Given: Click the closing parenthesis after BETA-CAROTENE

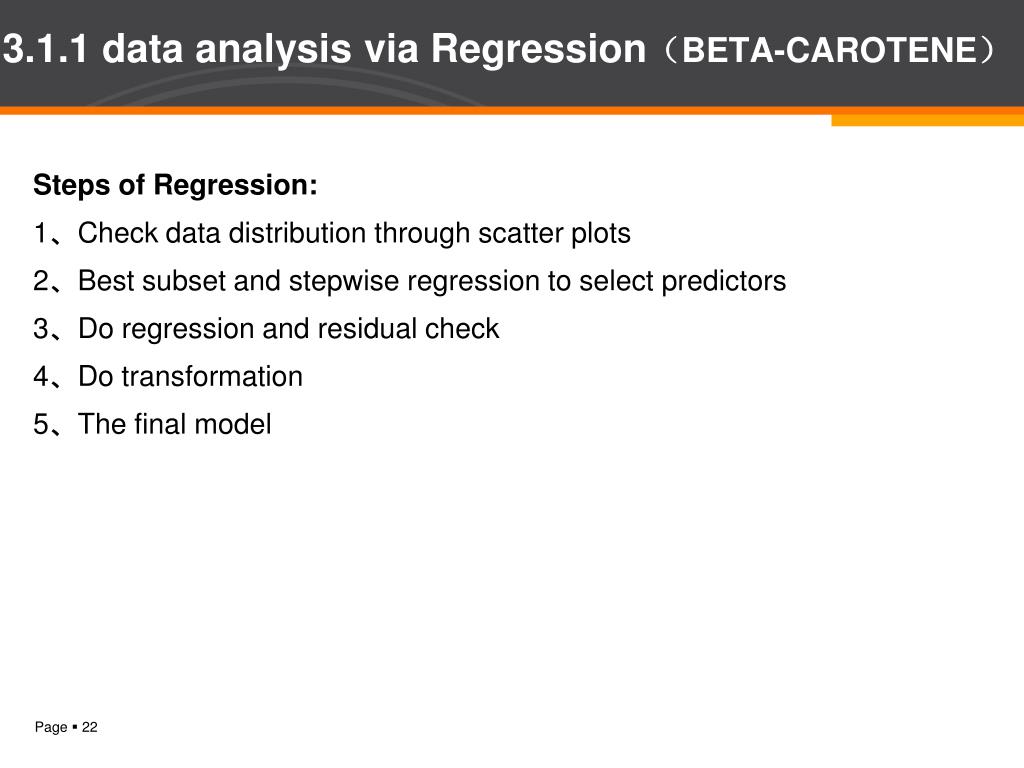Looking at the screenshot, I should (988, 51).
